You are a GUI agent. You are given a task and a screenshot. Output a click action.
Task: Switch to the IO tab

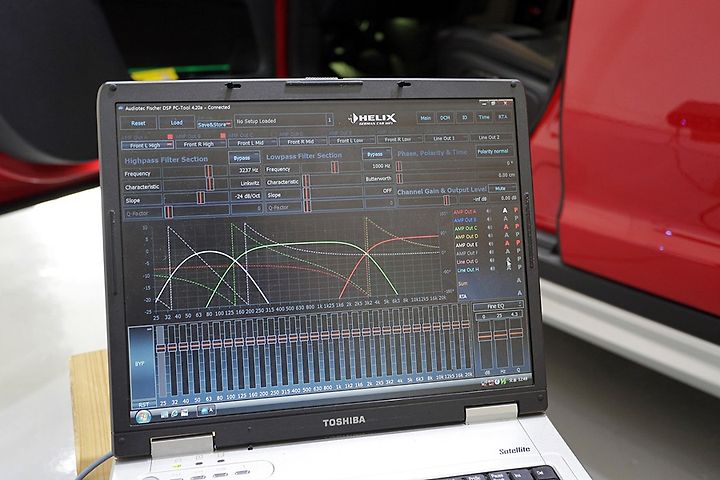point(464,117)
